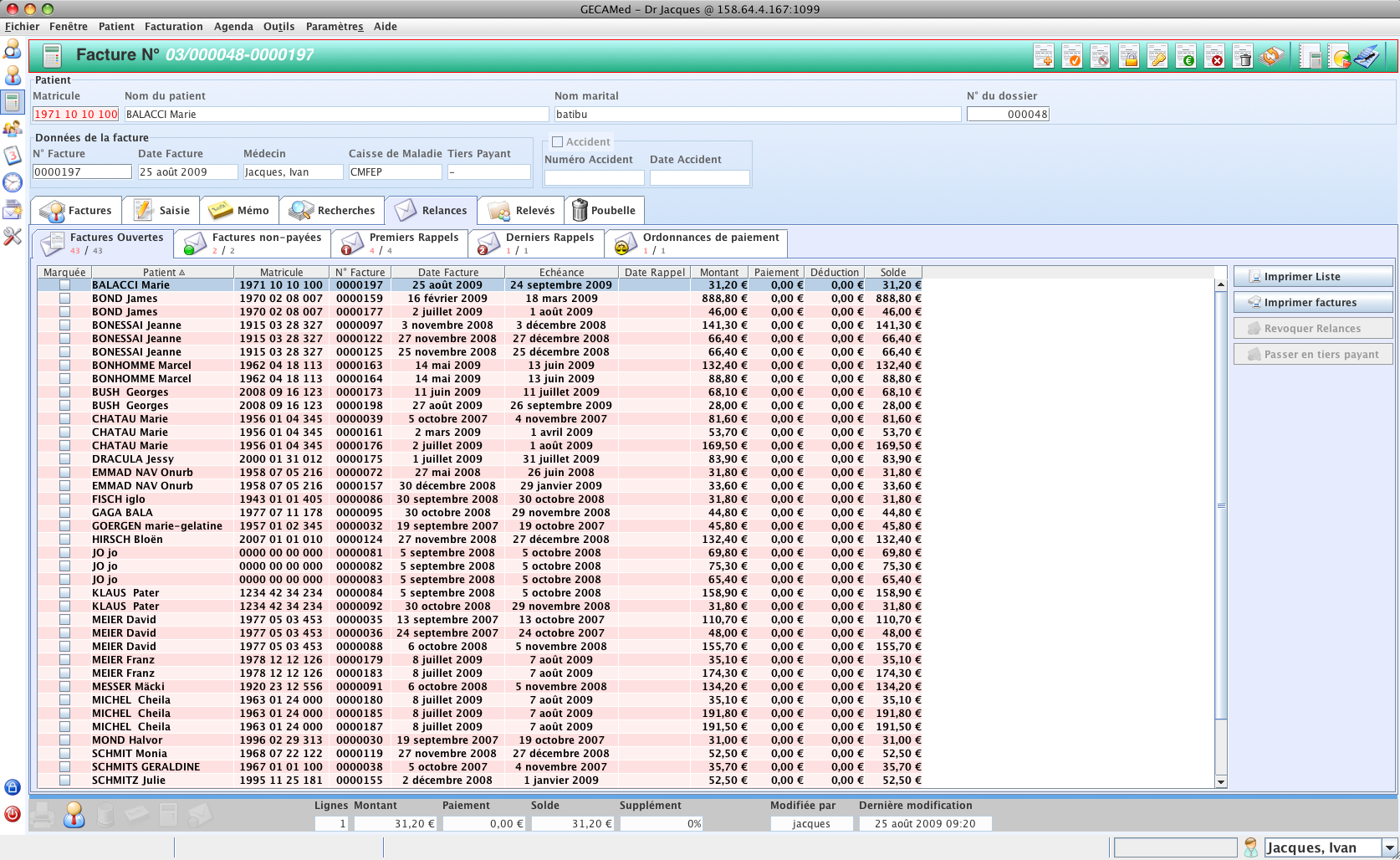
Task: Open the Facturation menu
Action: point(173,27)
